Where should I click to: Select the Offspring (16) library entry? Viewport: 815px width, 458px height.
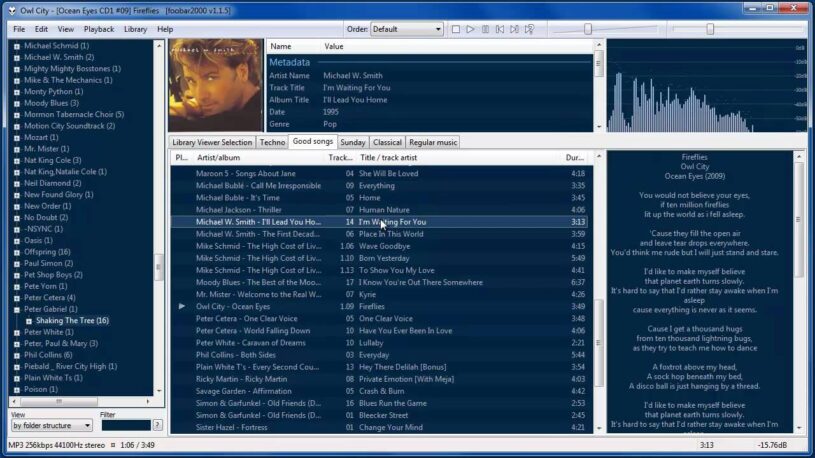tap(47, 252)
